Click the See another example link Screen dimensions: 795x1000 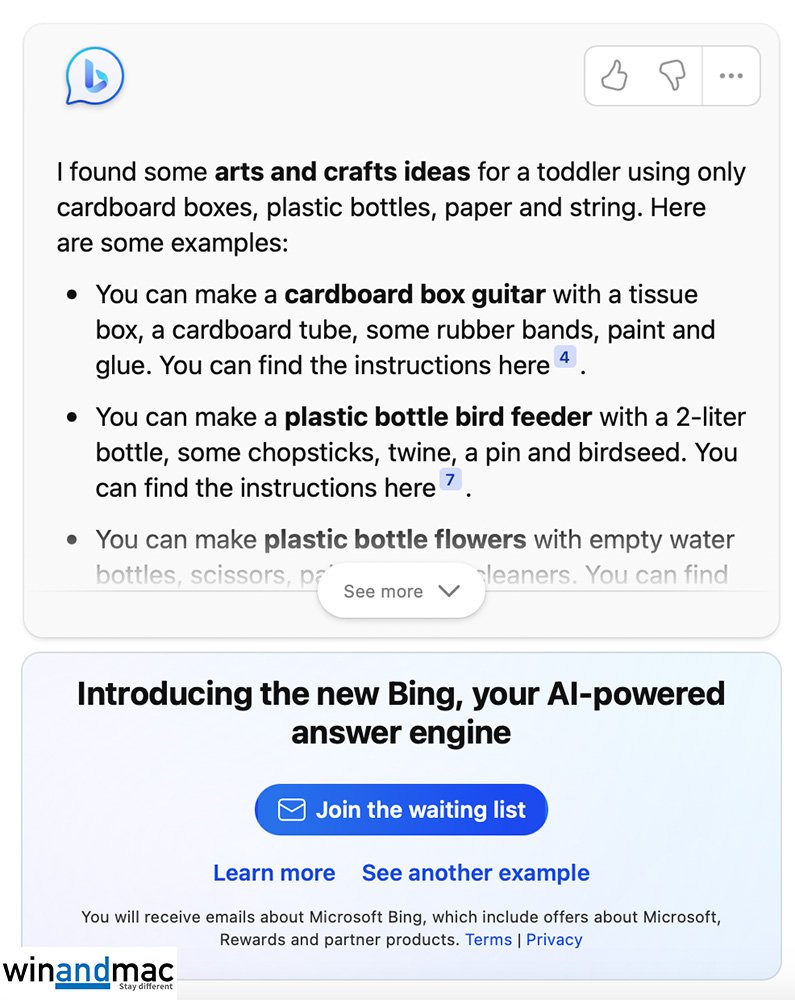pyautogui.click(x=475, y=873)
